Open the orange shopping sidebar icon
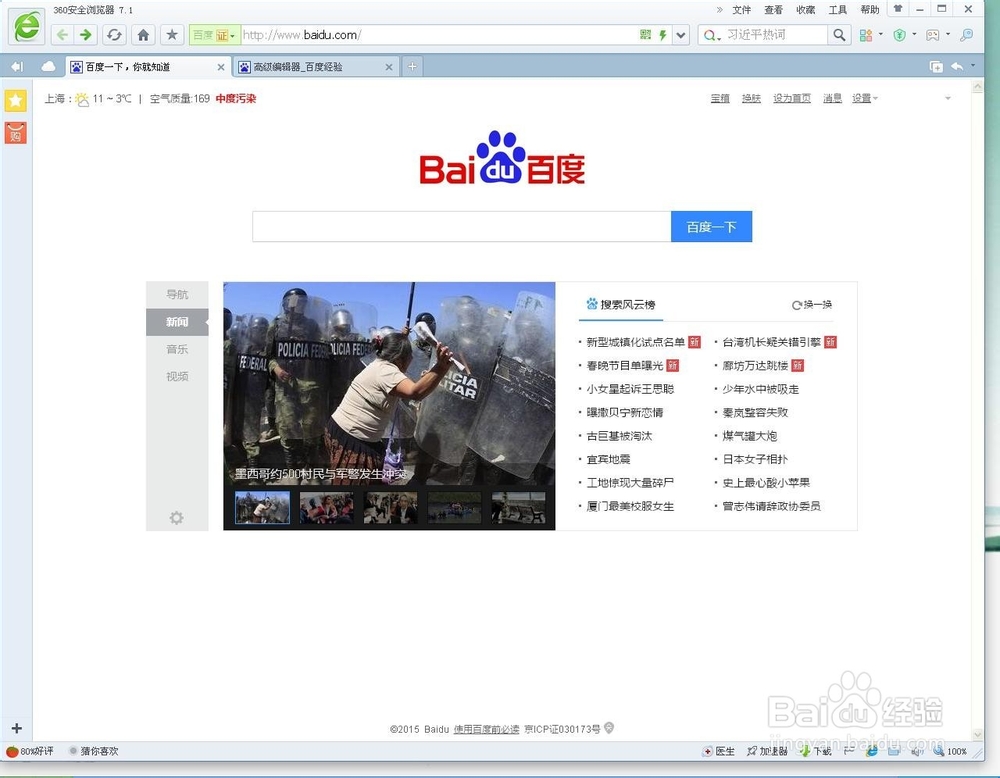The height and width of the screenshot is (778, 1000). (16, 133)
